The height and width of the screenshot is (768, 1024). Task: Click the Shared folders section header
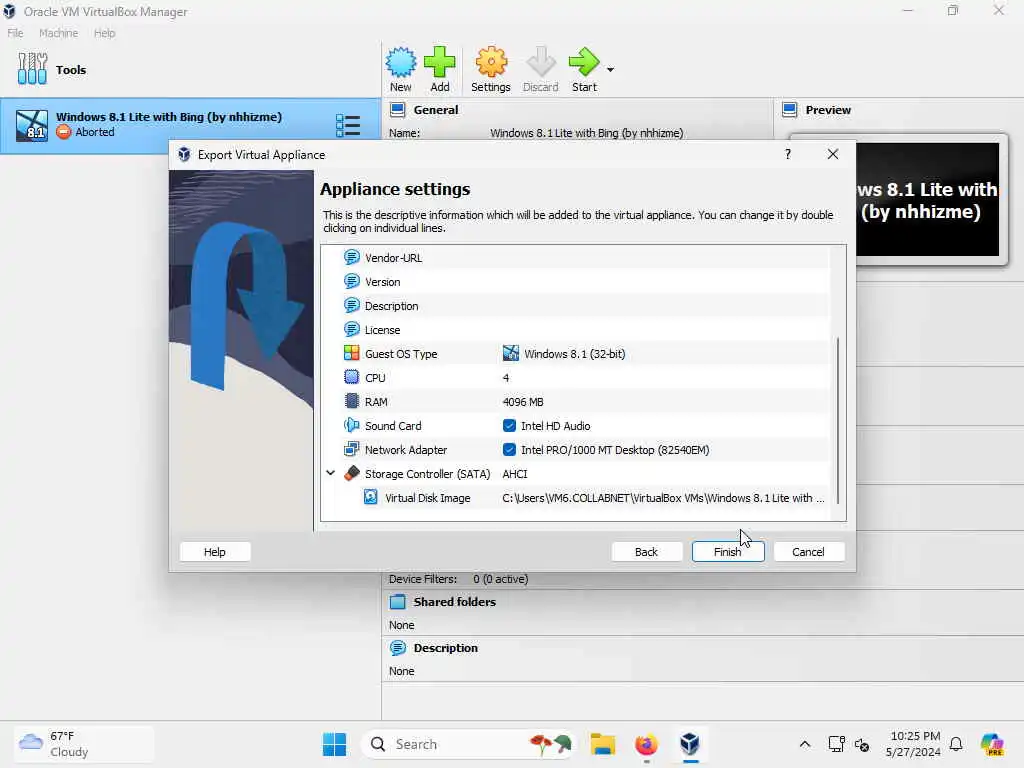point(455,601)
